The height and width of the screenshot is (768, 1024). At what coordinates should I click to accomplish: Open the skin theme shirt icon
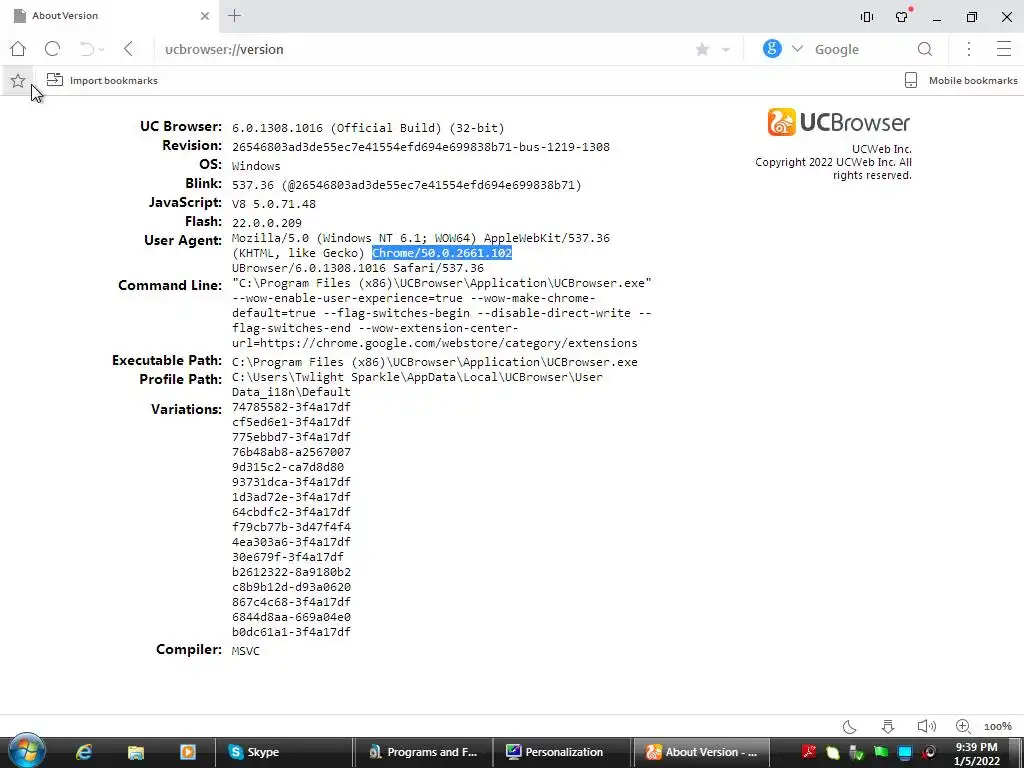pos(903,16)
